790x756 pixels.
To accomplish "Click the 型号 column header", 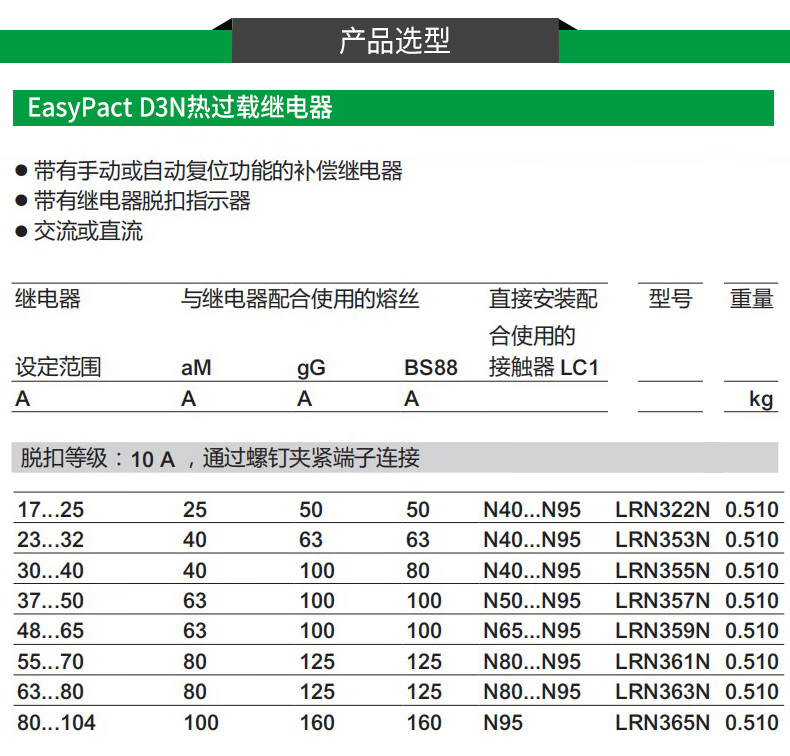I will click(670, 299).
